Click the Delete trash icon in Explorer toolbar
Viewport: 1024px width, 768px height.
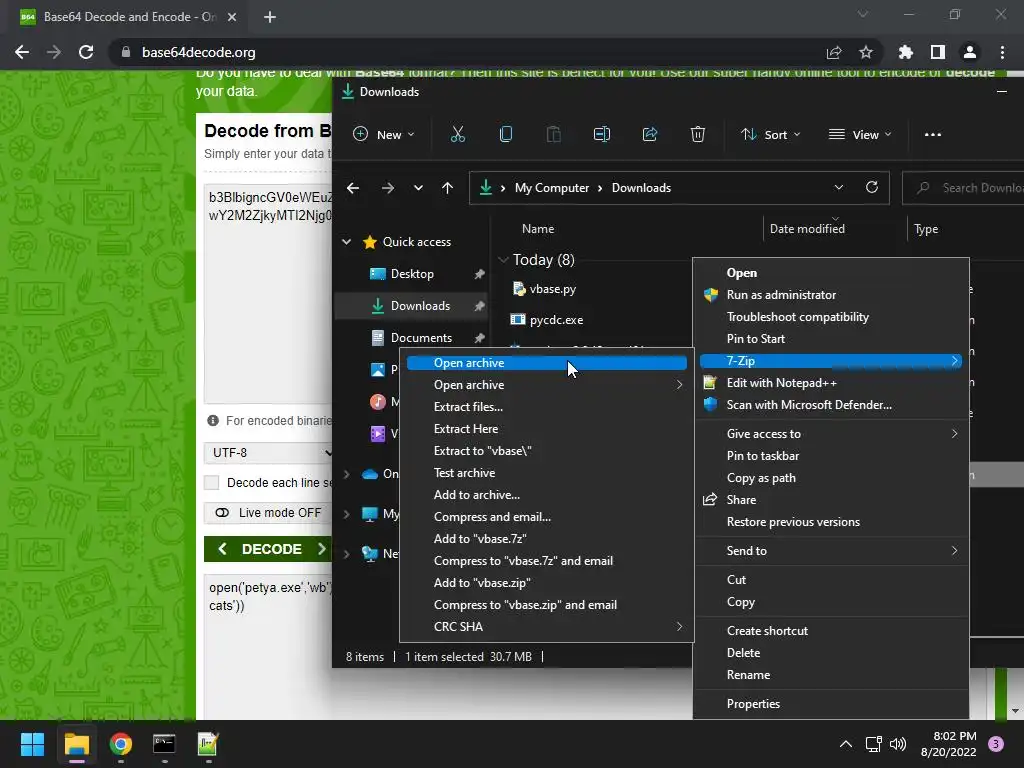point(697,135)
